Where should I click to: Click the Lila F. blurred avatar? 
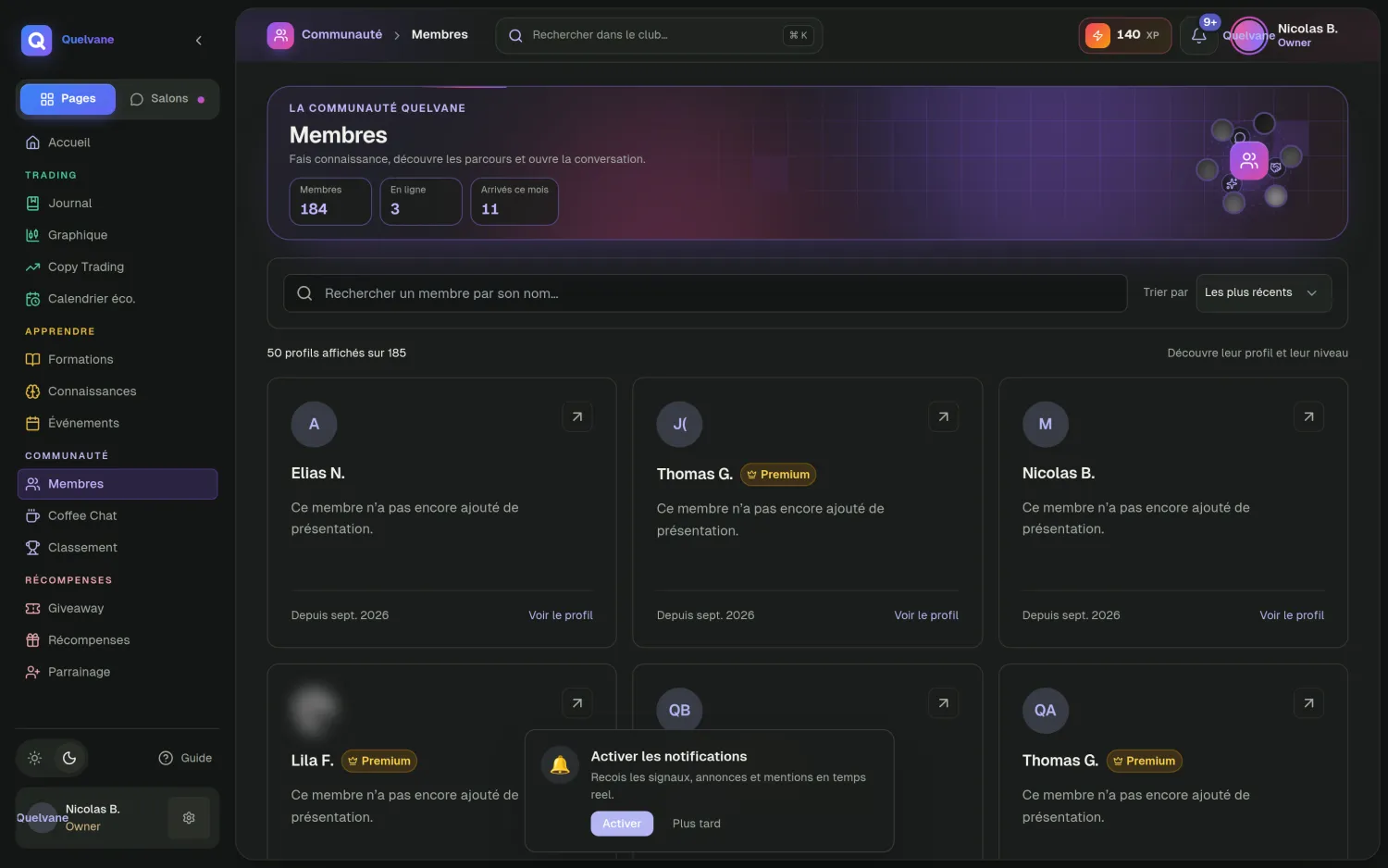315,710
